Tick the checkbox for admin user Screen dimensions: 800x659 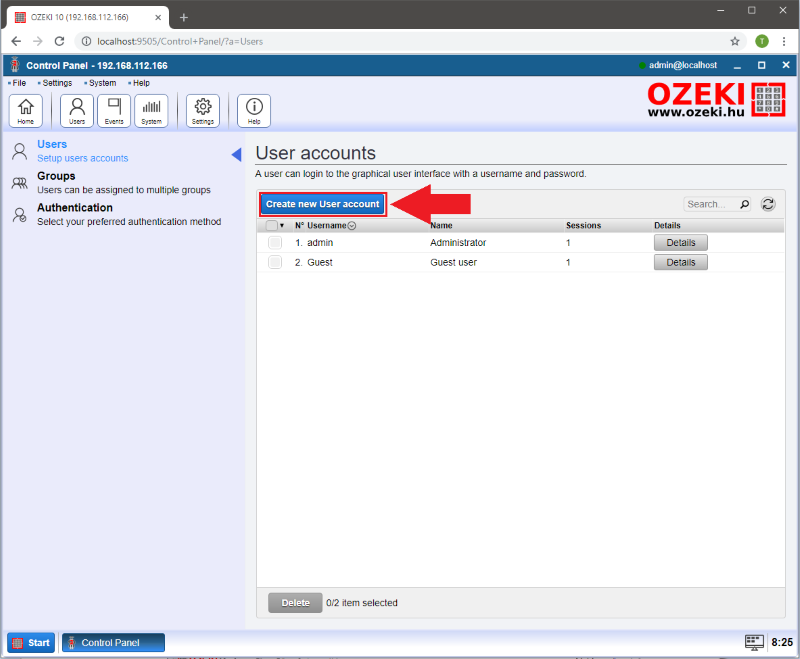click(275, 243)
